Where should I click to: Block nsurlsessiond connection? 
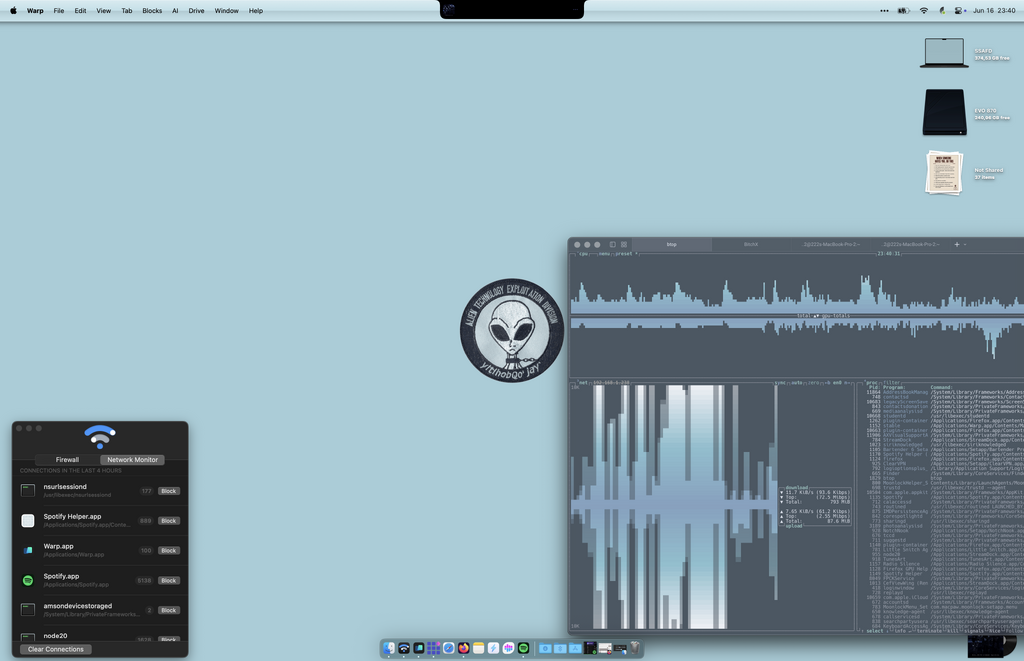(168, 491)
